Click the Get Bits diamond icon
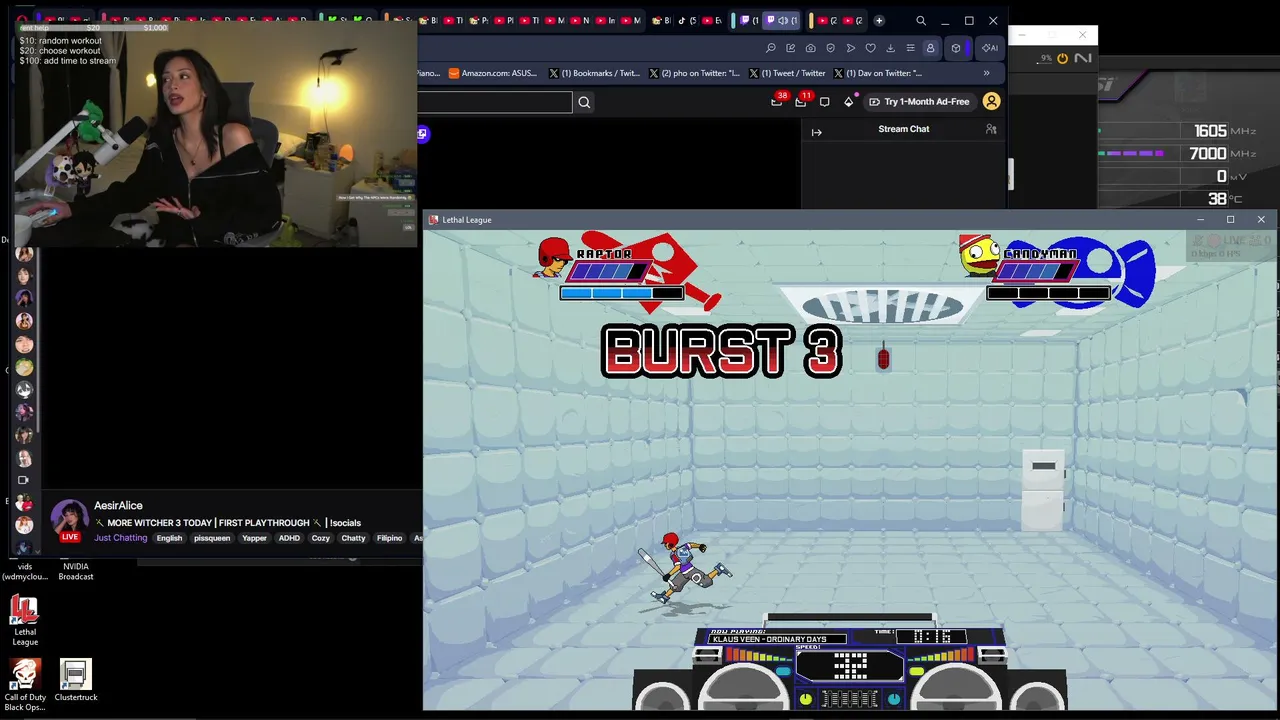 click(x=849, y=102)
